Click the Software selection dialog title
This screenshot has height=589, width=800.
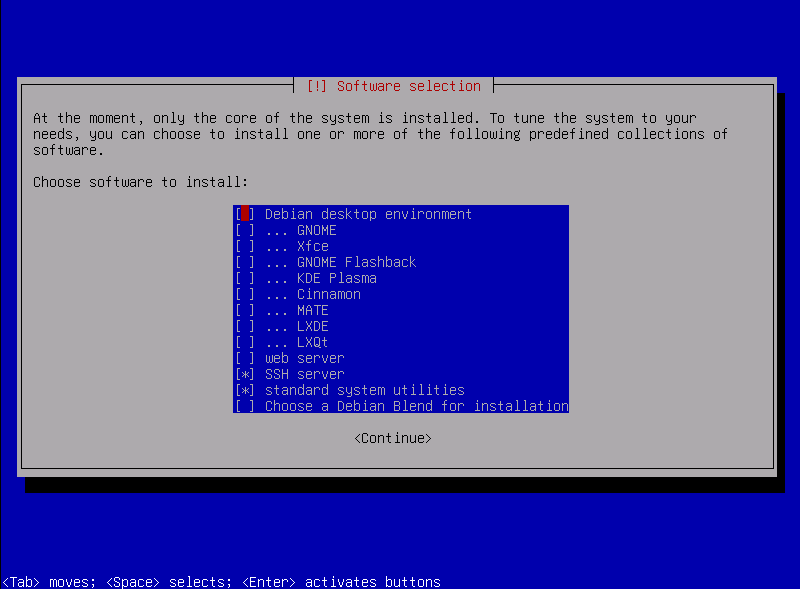click(x=408, y=86)
